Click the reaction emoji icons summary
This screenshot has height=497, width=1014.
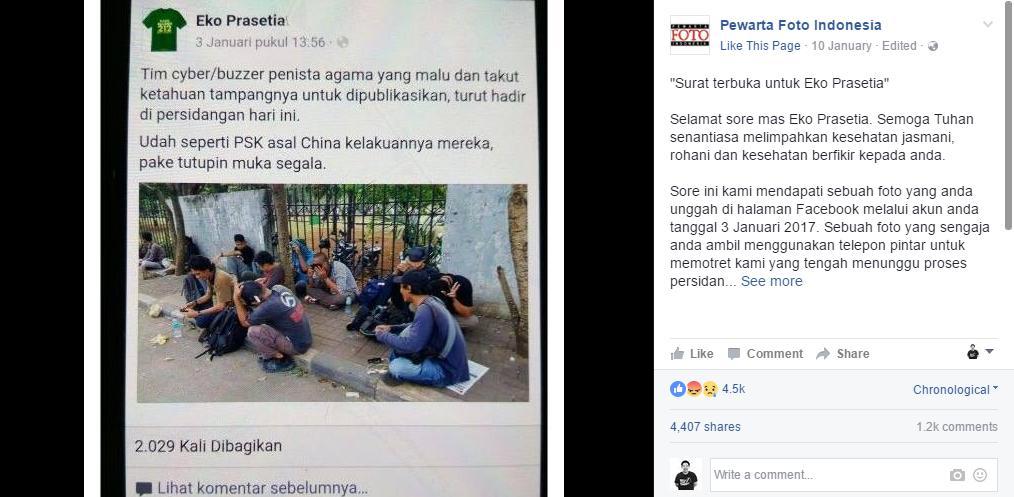(694, 389)
